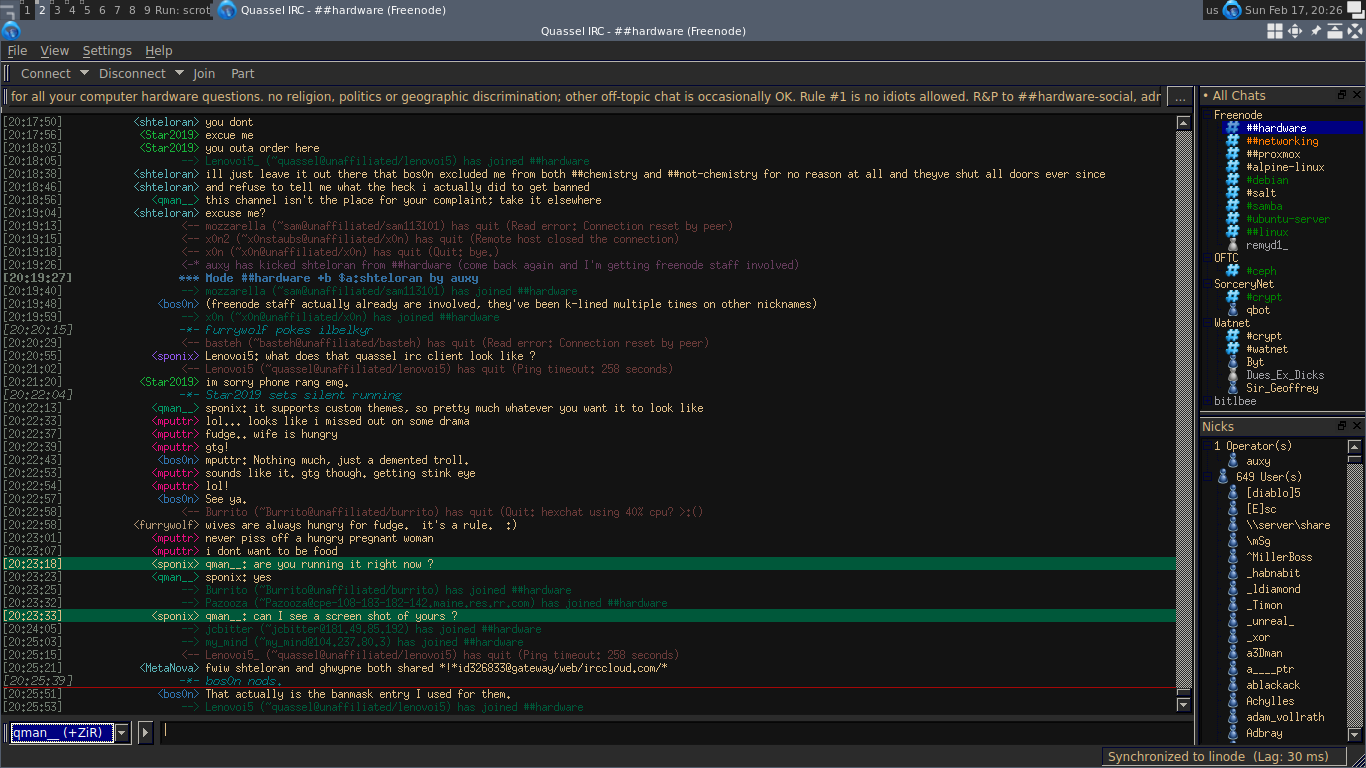Click the user icon next to remyd1_
1366x768 pixels.
[x=1232, y=245]
